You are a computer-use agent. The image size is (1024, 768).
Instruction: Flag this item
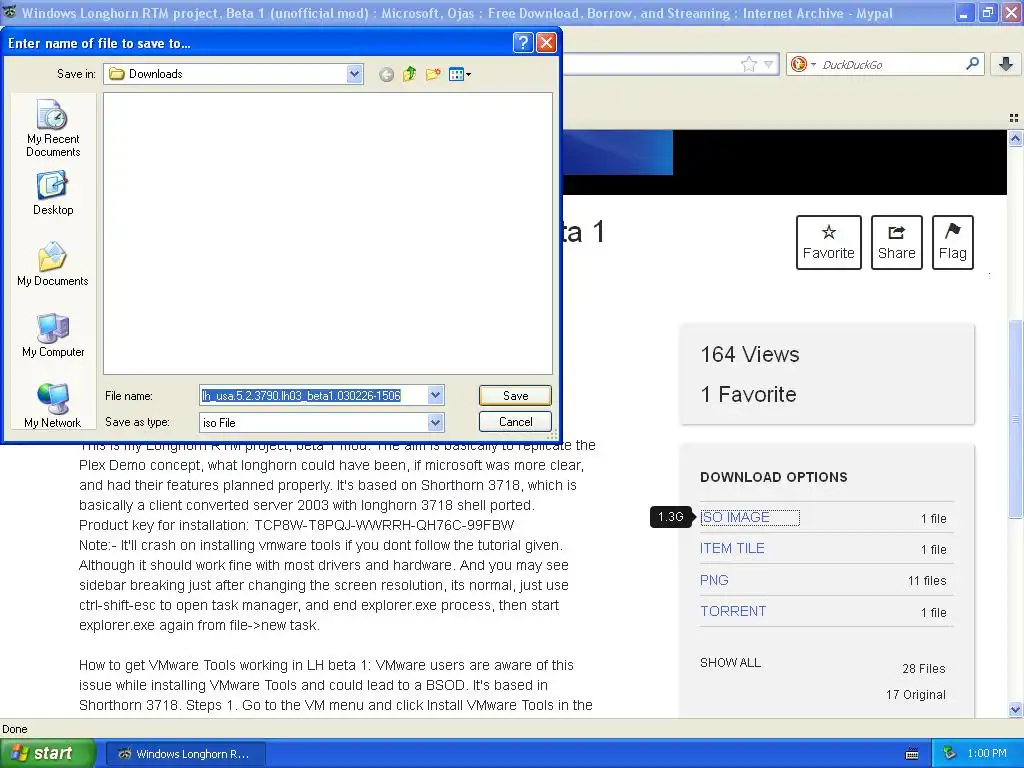click(x=953, y=242)
